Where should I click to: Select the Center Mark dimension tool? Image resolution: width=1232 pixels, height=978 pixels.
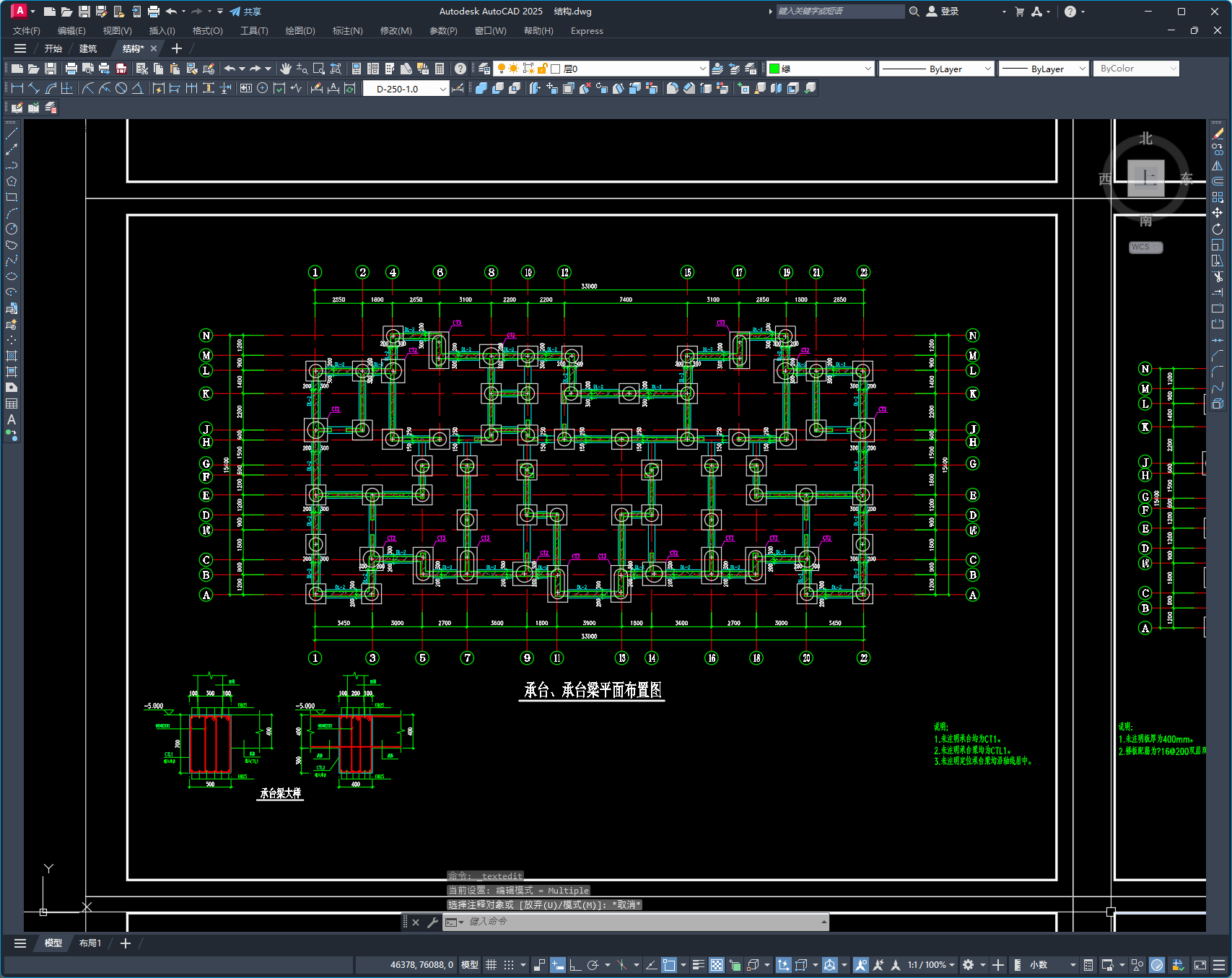click(x=263, y=88)
